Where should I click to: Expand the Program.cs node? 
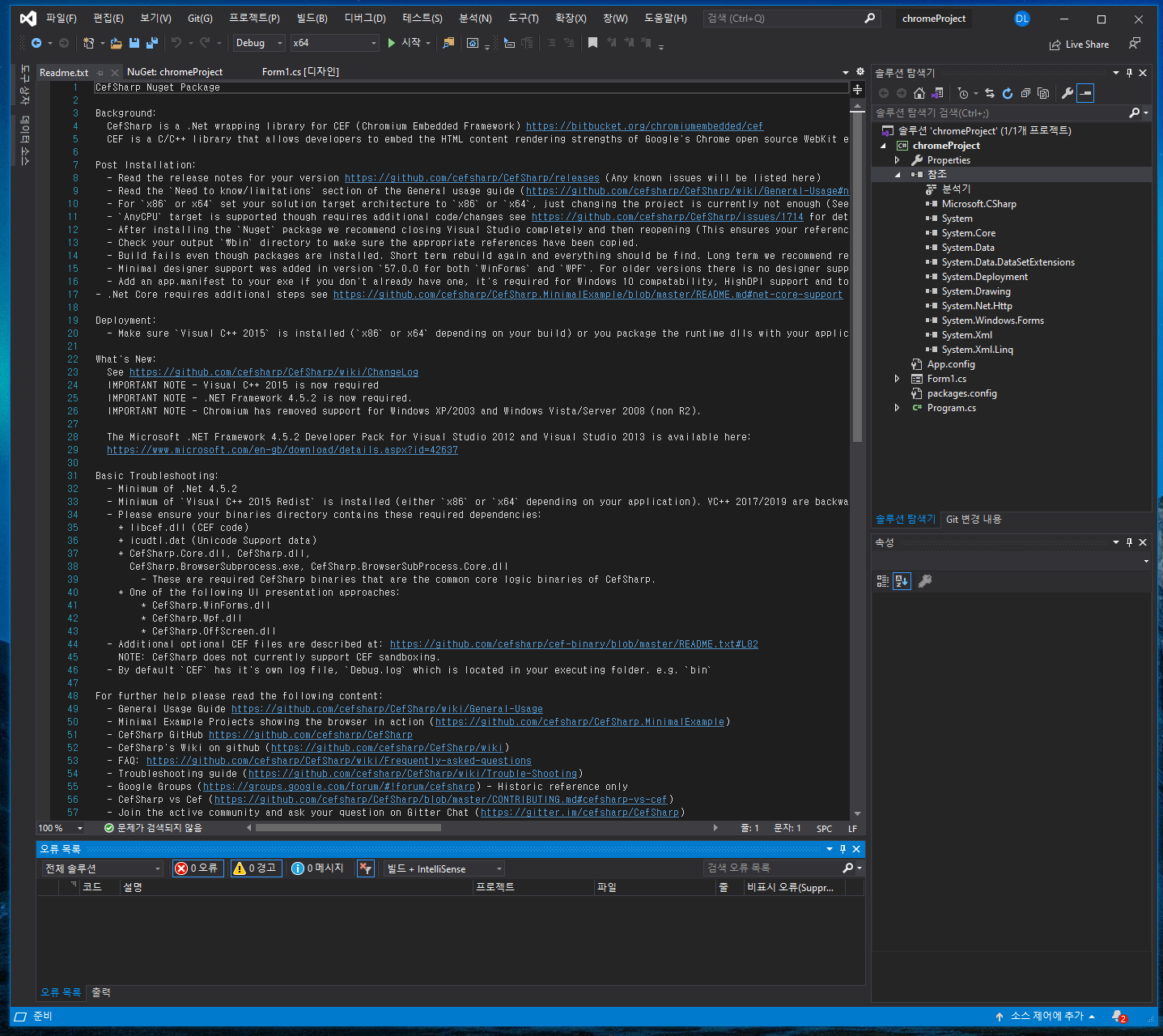coord(897,408)
